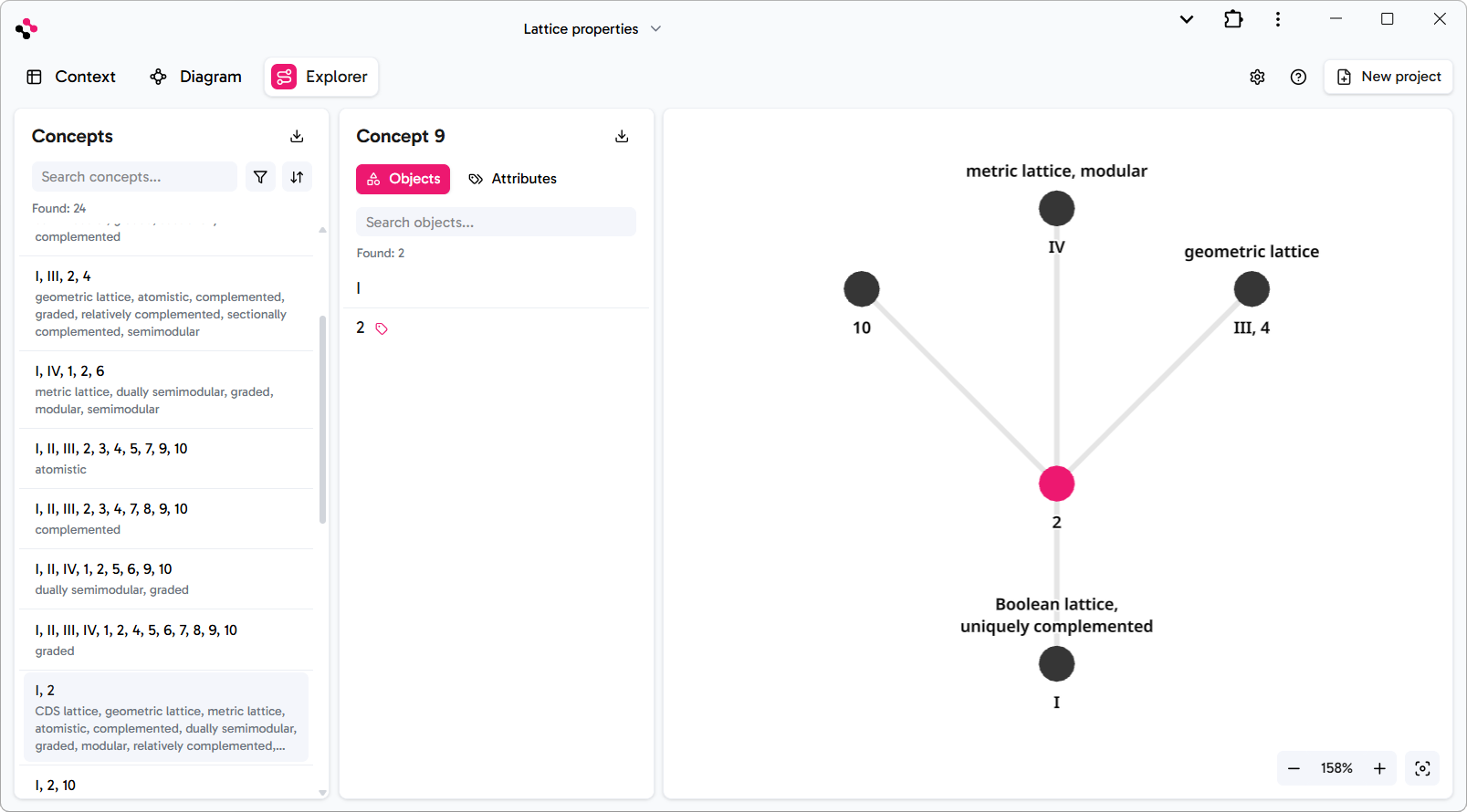Download Concept 9 data
This screenshot has width=1467, height=812.
tap(622, 136)
